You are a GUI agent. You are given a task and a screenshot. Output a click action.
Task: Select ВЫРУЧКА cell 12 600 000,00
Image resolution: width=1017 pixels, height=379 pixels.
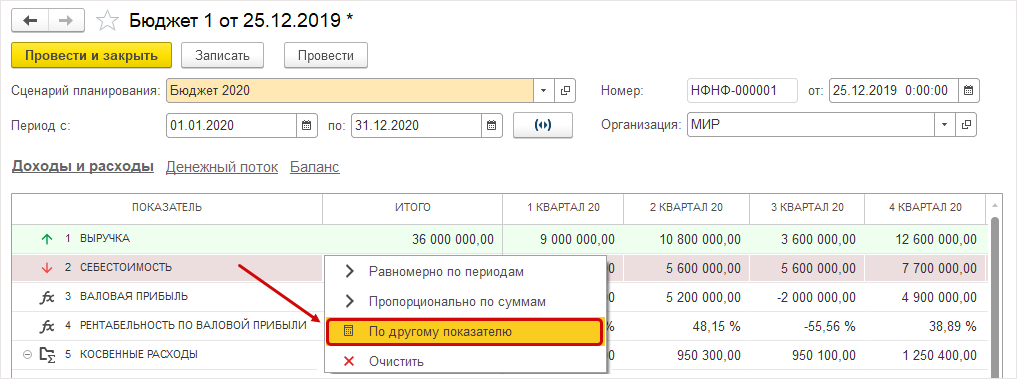tap(925, 239)
